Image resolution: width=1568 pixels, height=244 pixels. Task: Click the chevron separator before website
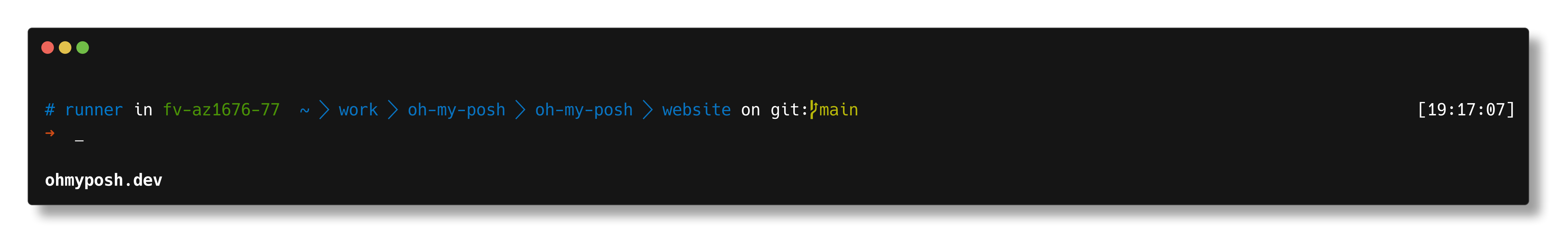pyautogui.click(x=648, y=110)
